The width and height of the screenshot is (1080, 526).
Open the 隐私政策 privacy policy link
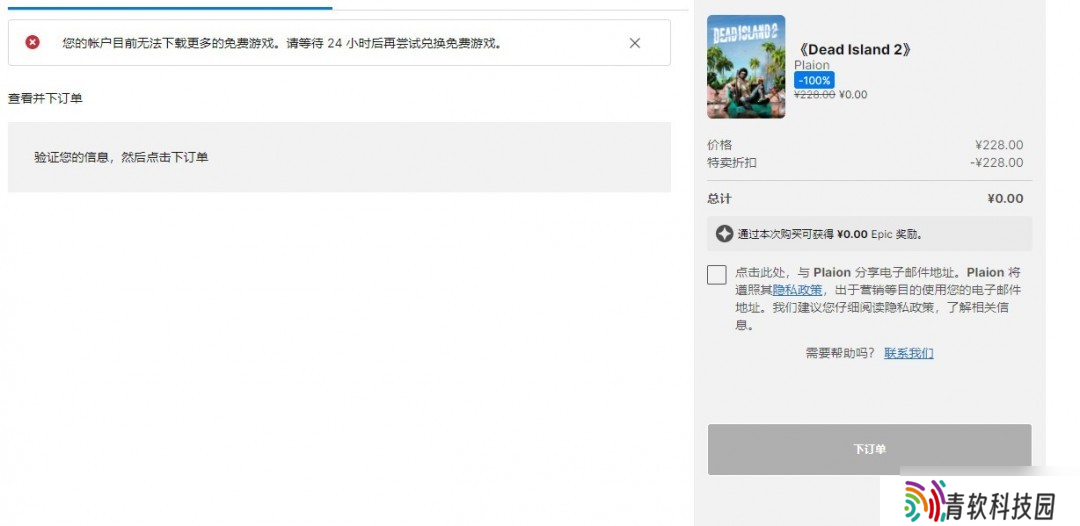[797, 289]
